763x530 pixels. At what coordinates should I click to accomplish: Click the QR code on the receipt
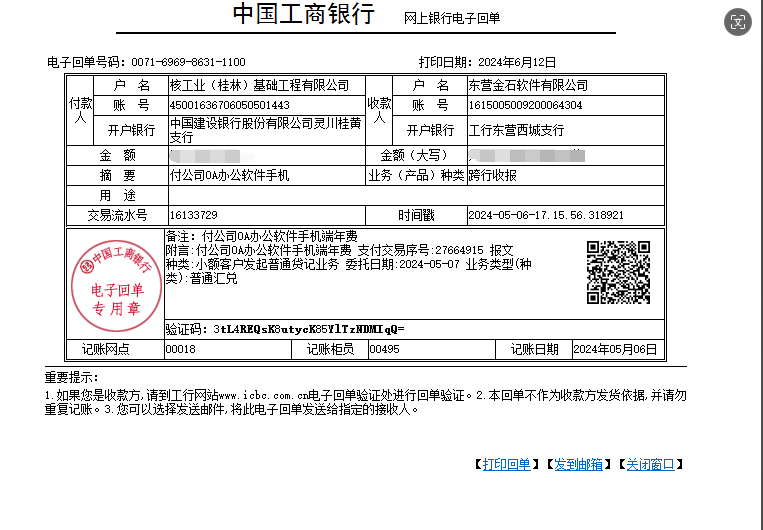coord(618,273)
